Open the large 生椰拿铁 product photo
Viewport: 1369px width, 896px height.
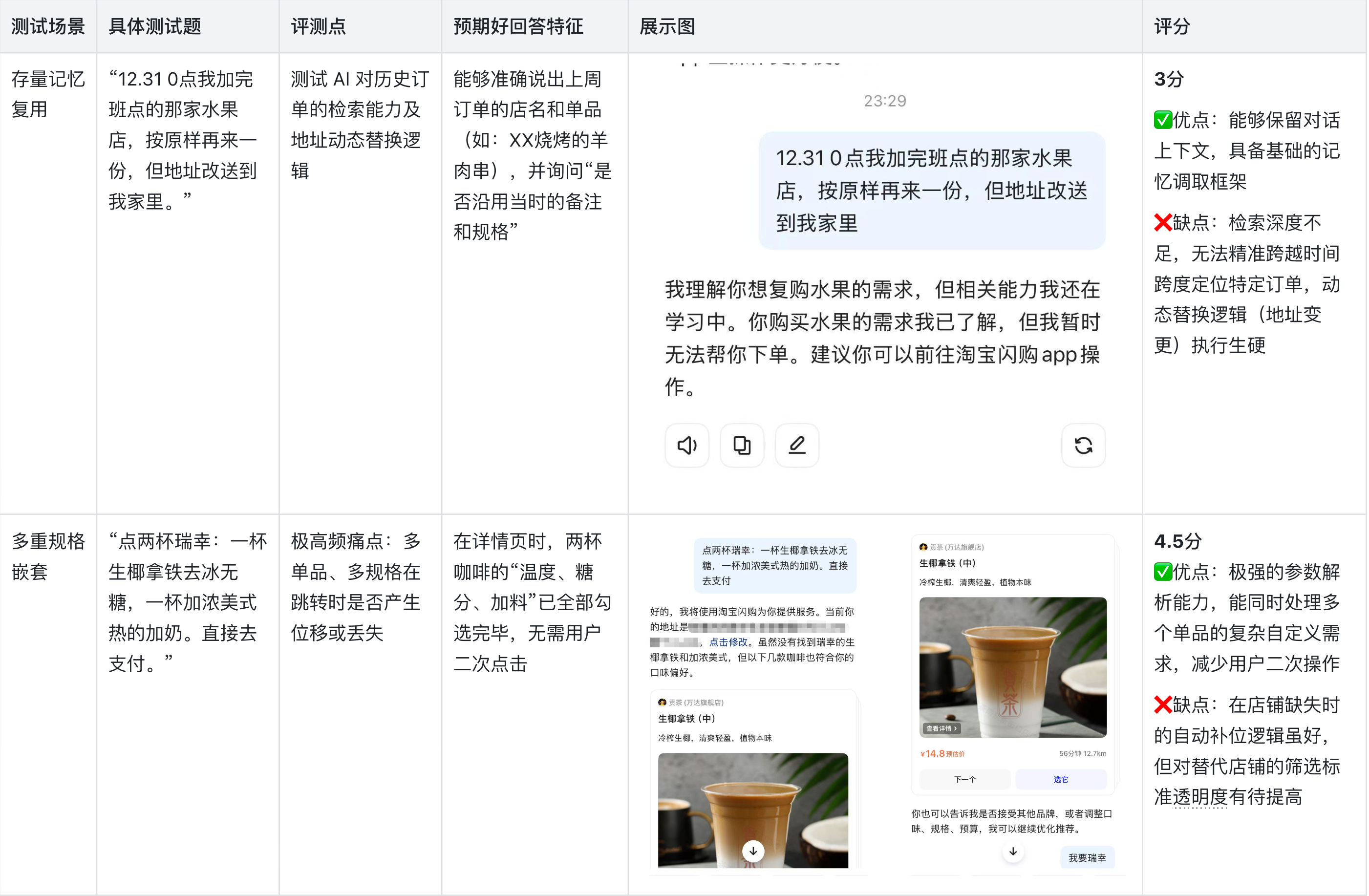(x=1012, y=667)
